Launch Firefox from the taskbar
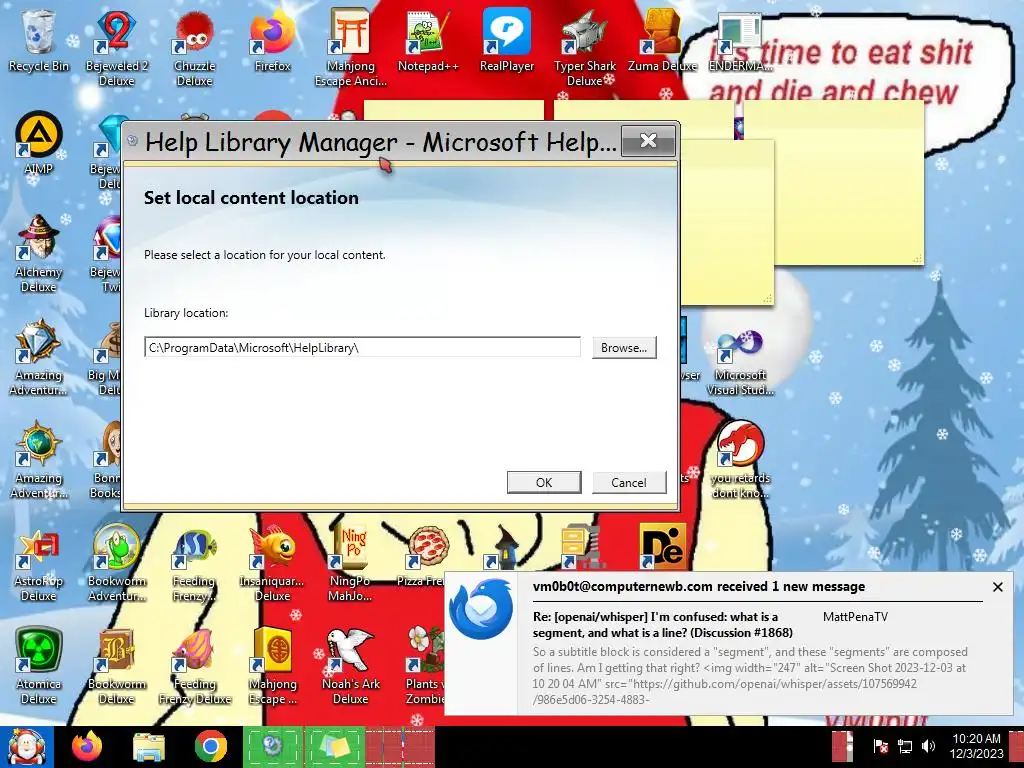 (x=88, y=747)
